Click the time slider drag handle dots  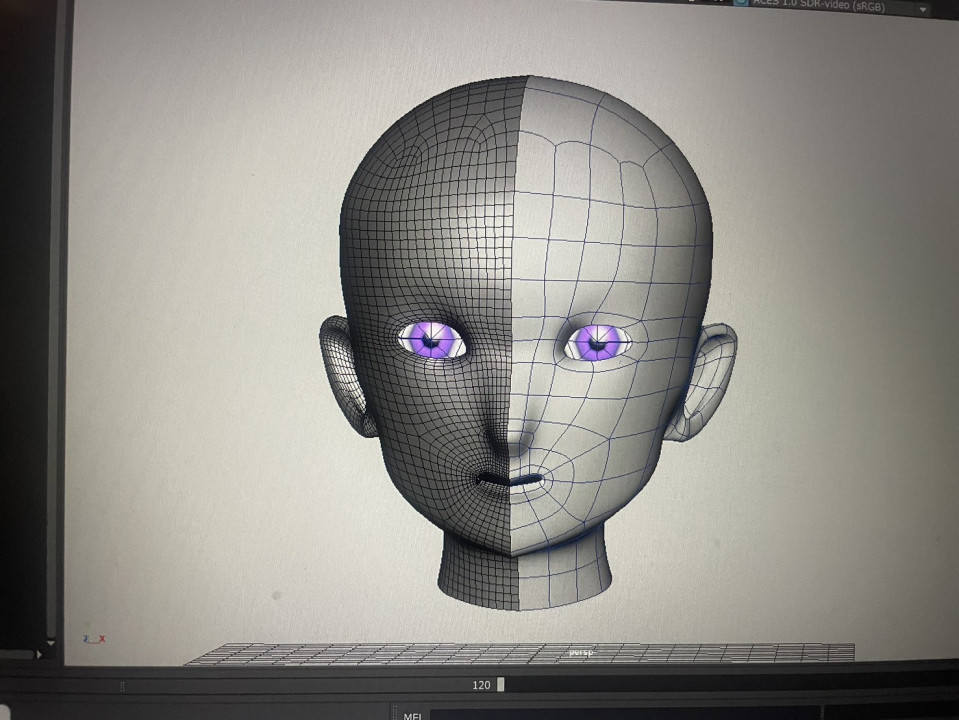122,686
